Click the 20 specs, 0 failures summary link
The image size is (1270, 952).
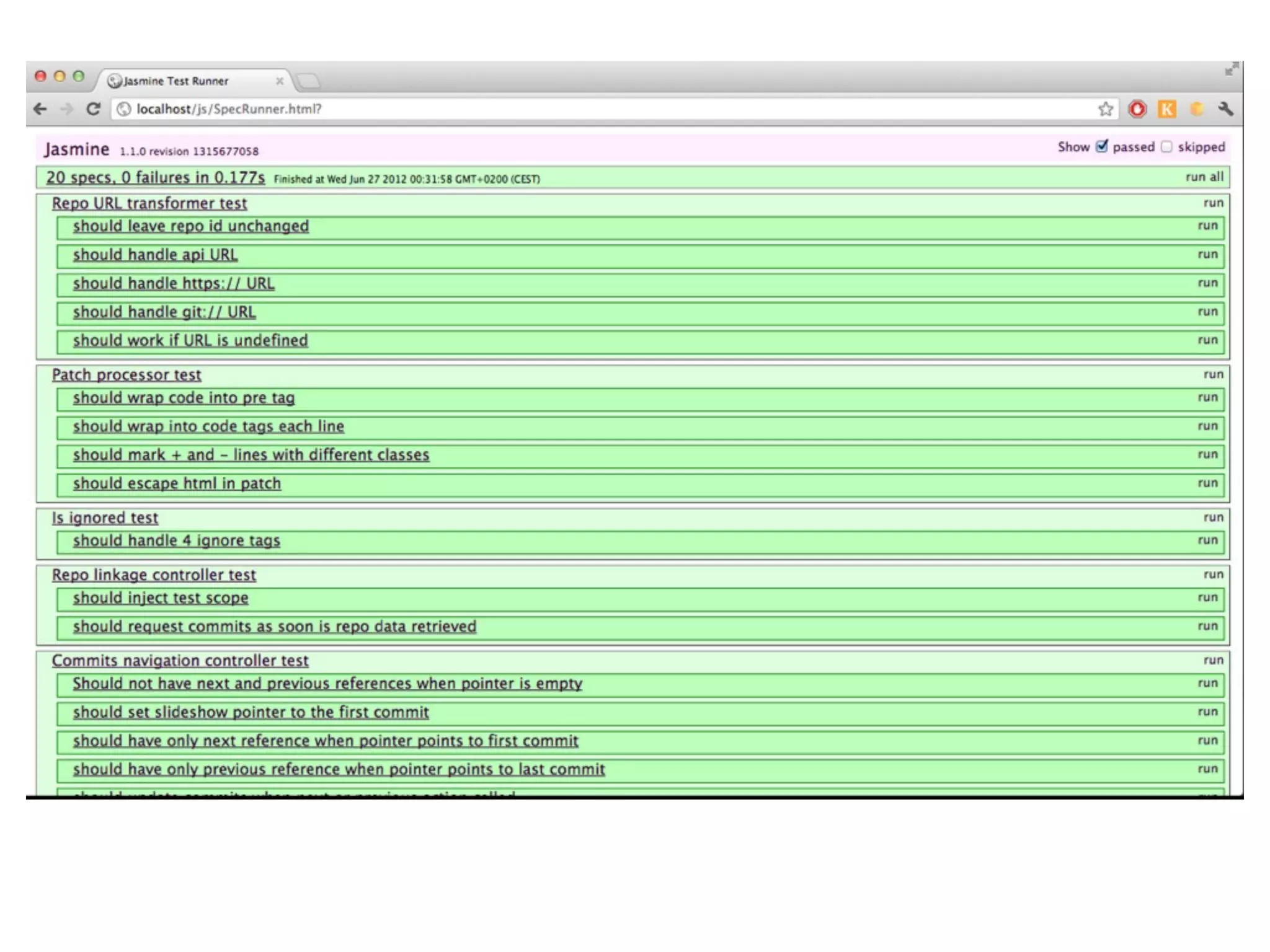pos(155,178)
